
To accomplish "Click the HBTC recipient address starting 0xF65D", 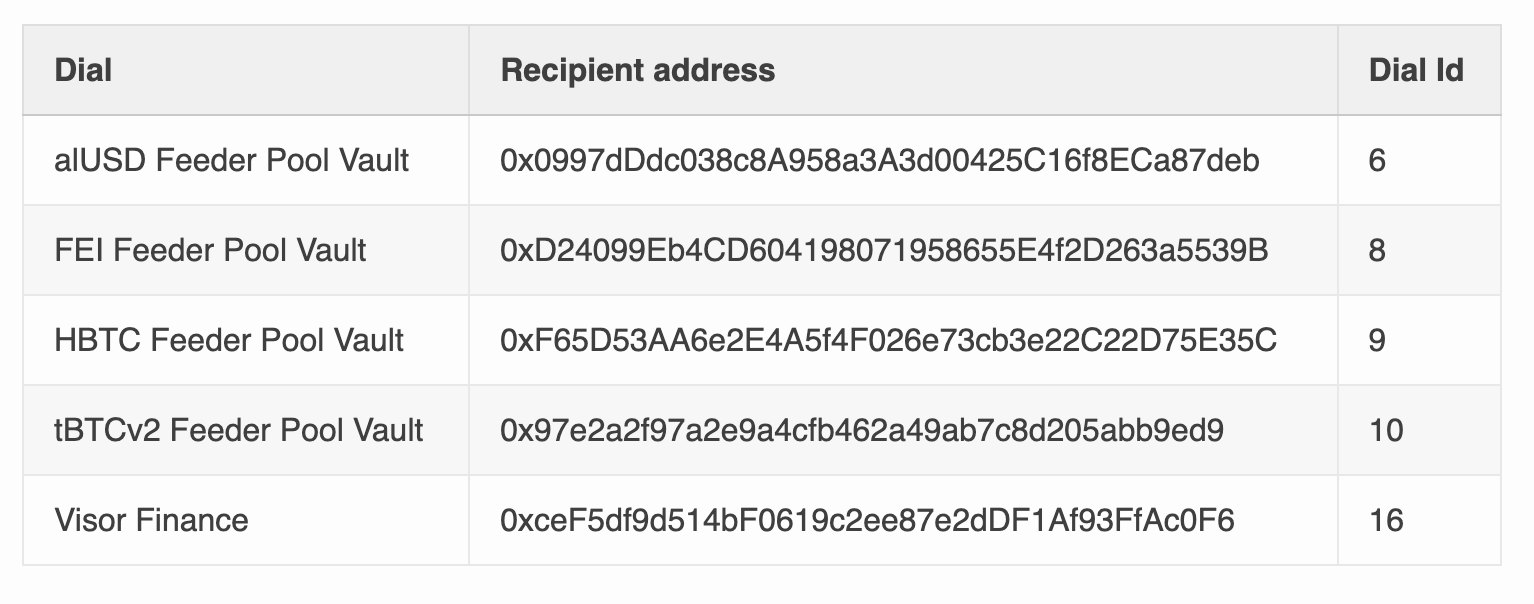I will tap(888, 340).
